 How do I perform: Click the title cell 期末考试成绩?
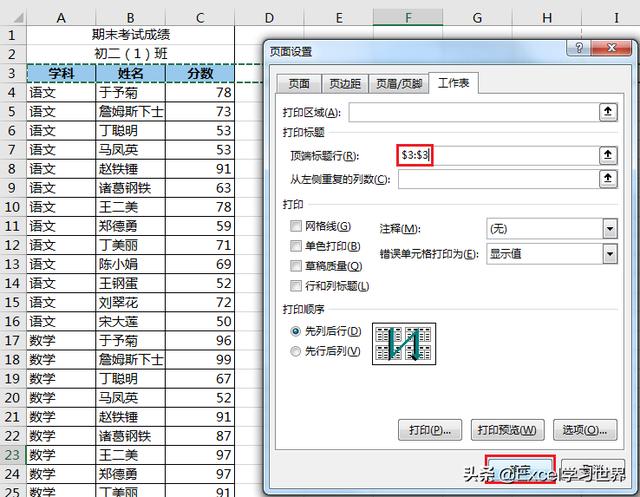coord(131,35)
